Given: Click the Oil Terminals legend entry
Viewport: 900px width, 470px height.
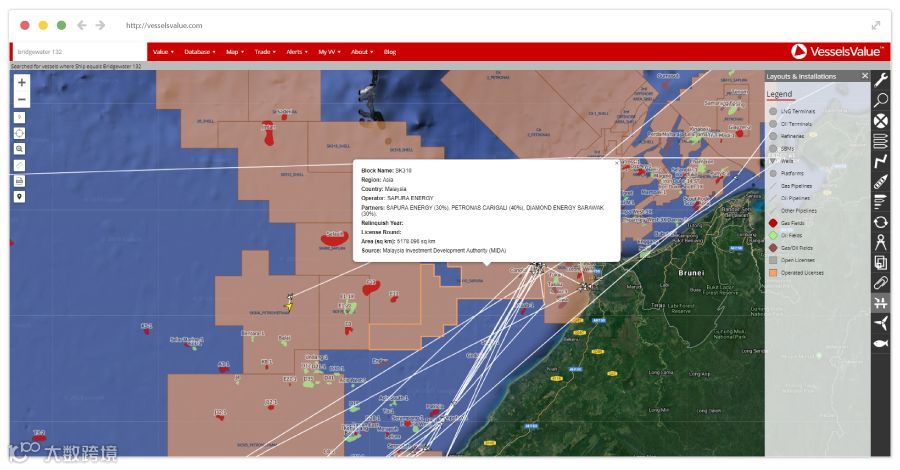Looking at the screenshot, I should (791, 124).
